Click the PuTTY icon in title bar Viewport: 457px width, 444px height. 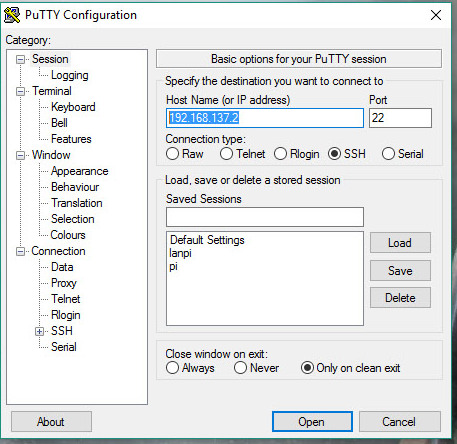12,15
